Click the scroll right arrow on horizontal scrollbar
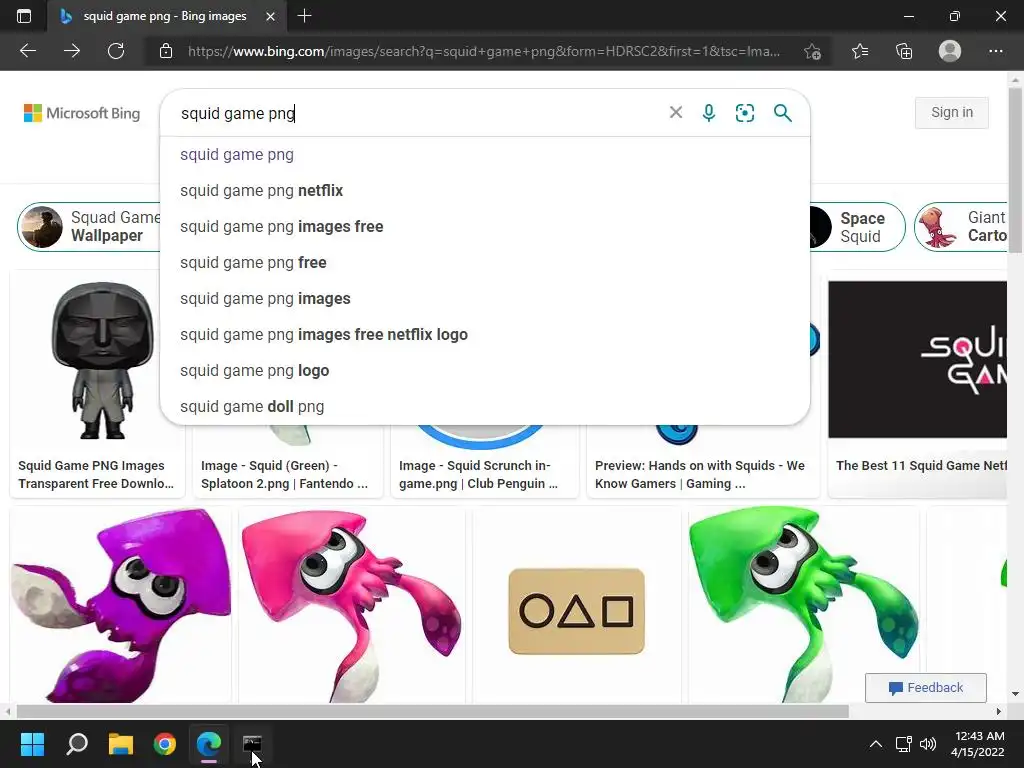Image resolution: width=1024 pixels, height=768 pixels. [999, 711]
